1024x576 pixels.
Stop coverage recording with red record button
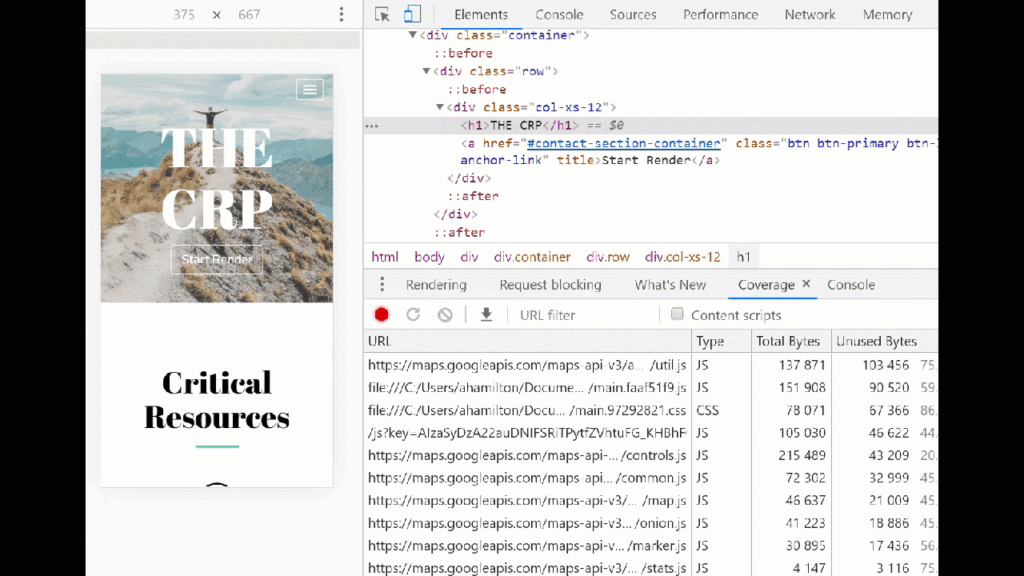383,314
